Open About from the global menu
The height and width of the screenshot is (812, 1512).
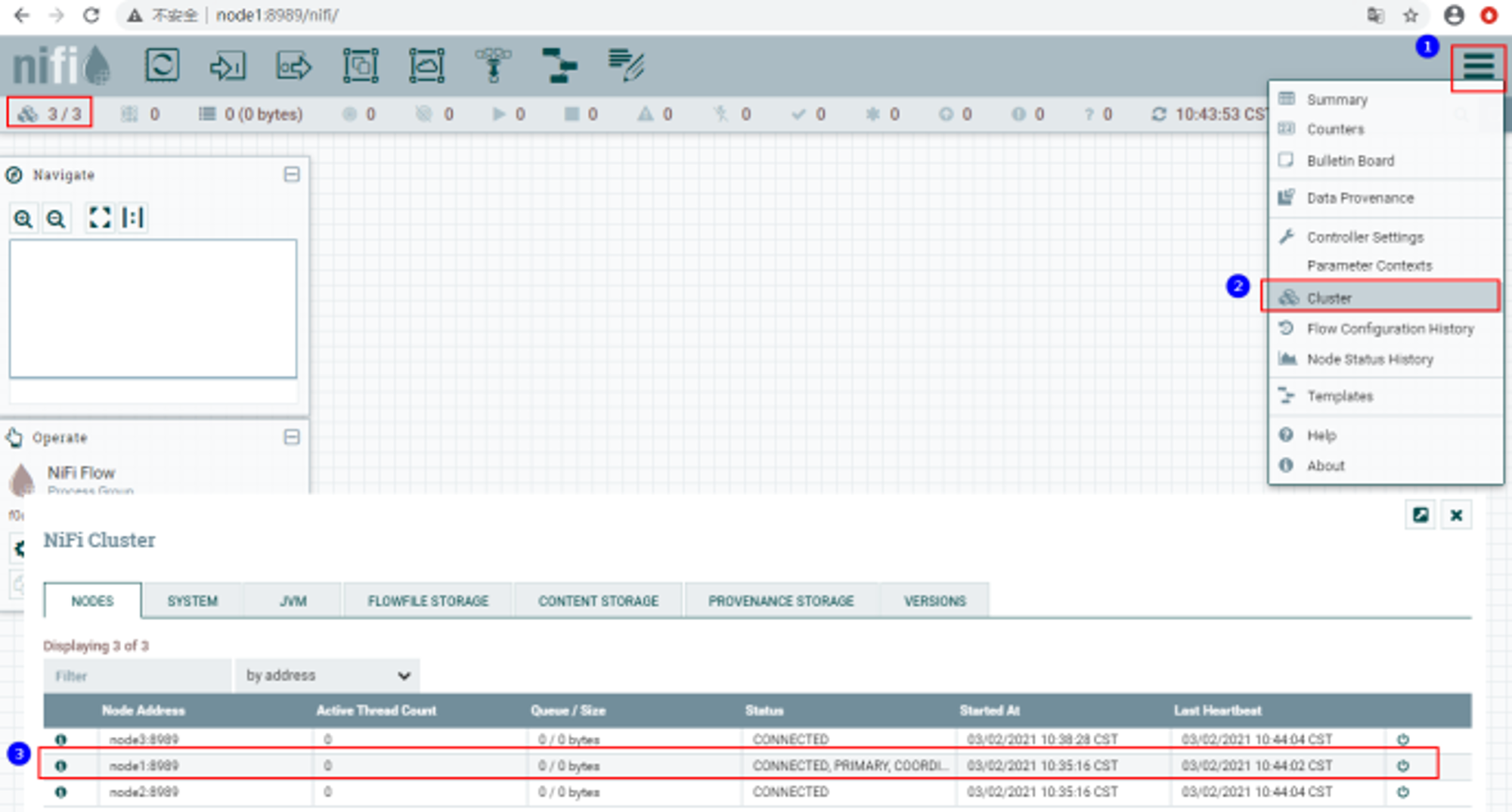click(x=1386, y=466)
